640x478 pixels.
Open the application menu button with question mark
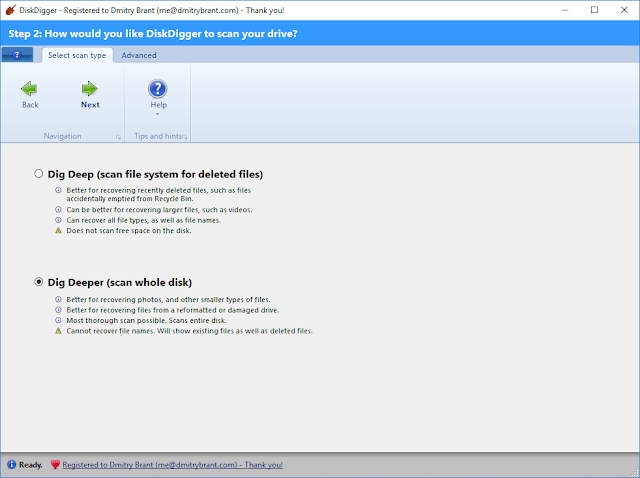tap(17, 55)
